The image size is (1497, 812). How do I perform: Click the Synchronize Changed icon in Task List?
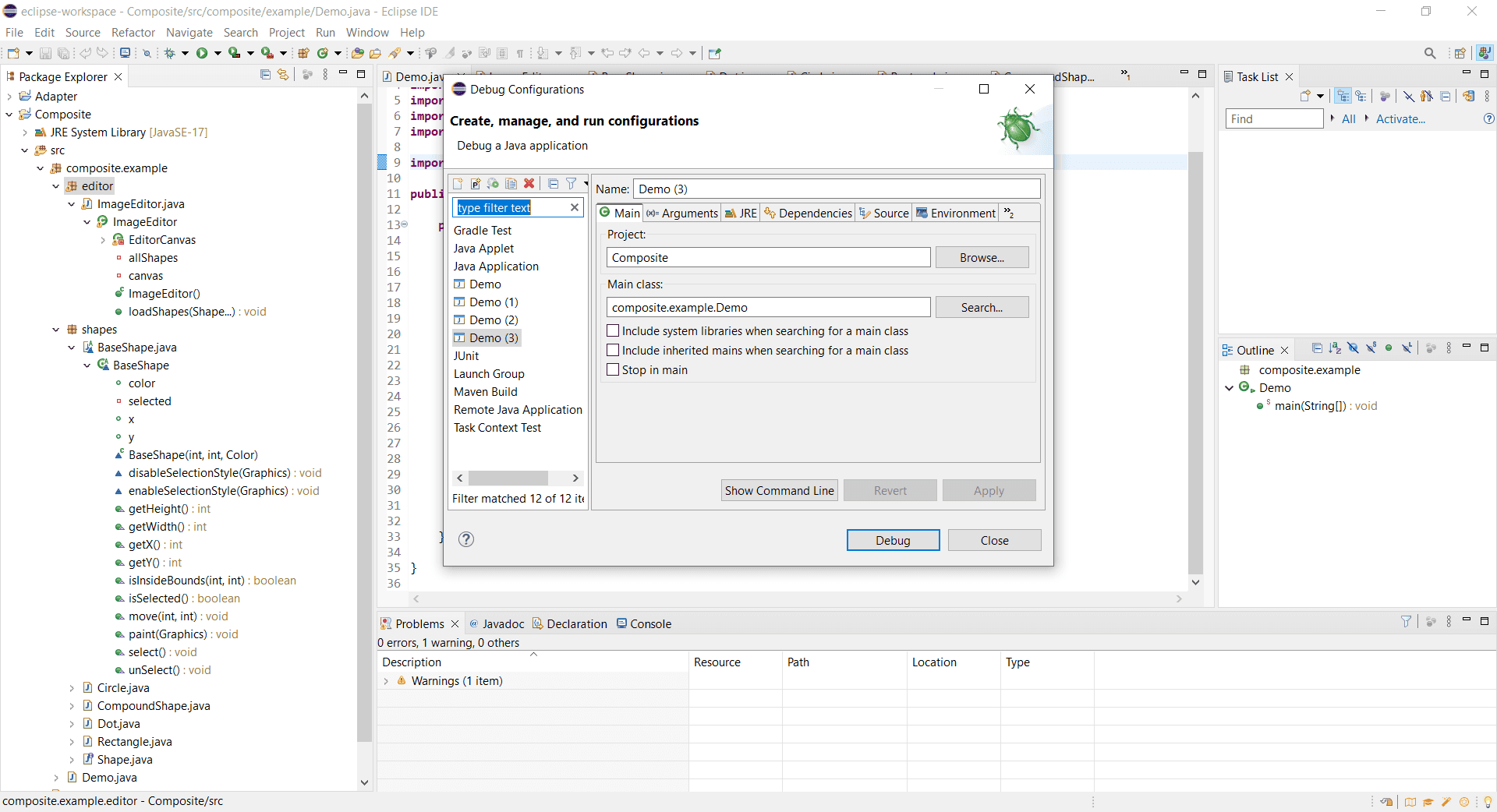click(x=1469, y=96)
